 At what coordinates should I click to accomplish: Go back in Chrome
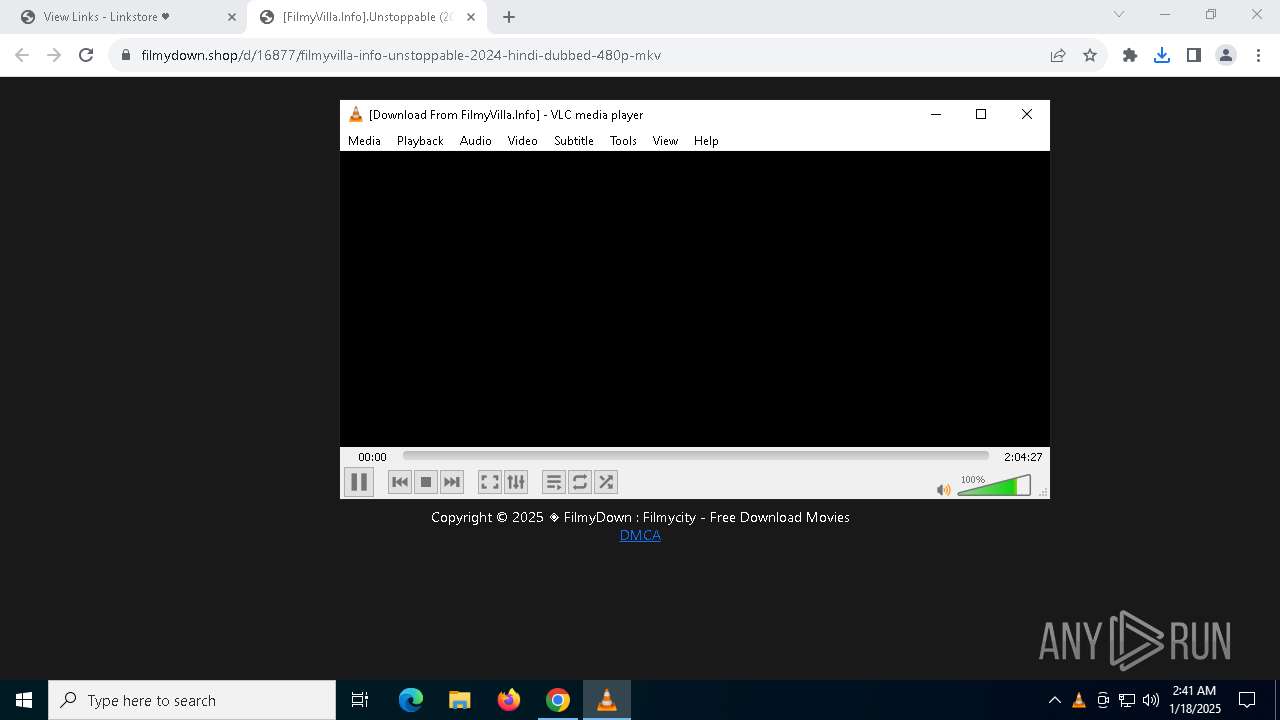(x=22, y=55)
